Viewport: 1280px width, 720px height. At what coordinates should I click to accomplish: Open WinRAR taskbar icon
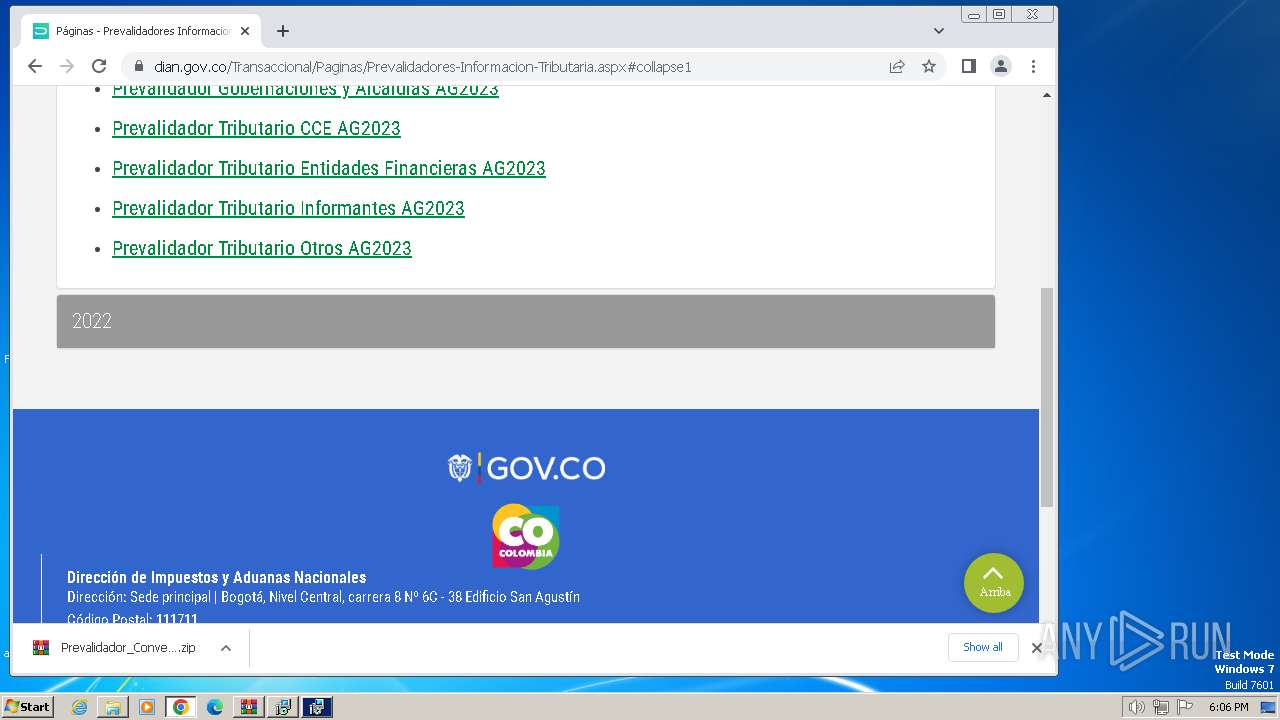tap(249, 707)
